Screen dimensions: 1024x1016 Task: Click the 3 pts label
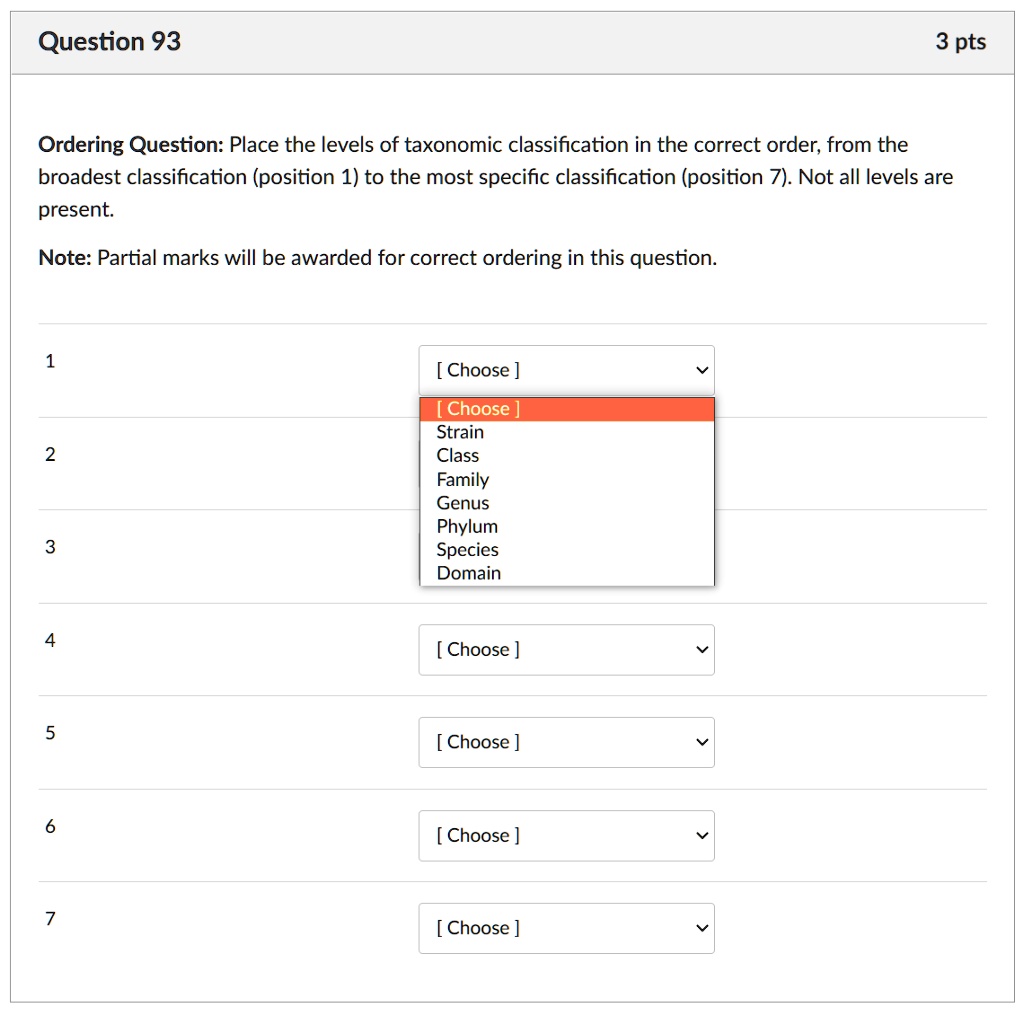click(961, 41)
